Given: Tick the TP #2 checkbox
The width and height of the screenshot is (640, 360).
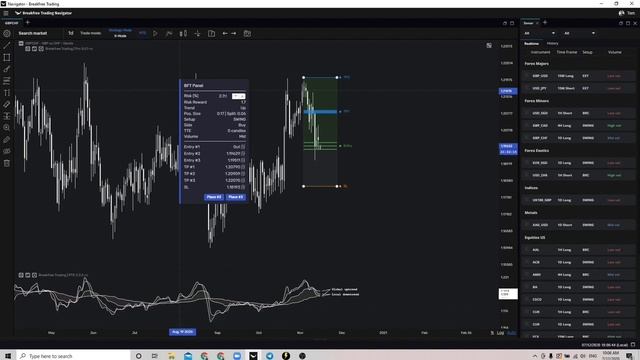Looking at the screenshot, I should point(243,173).
